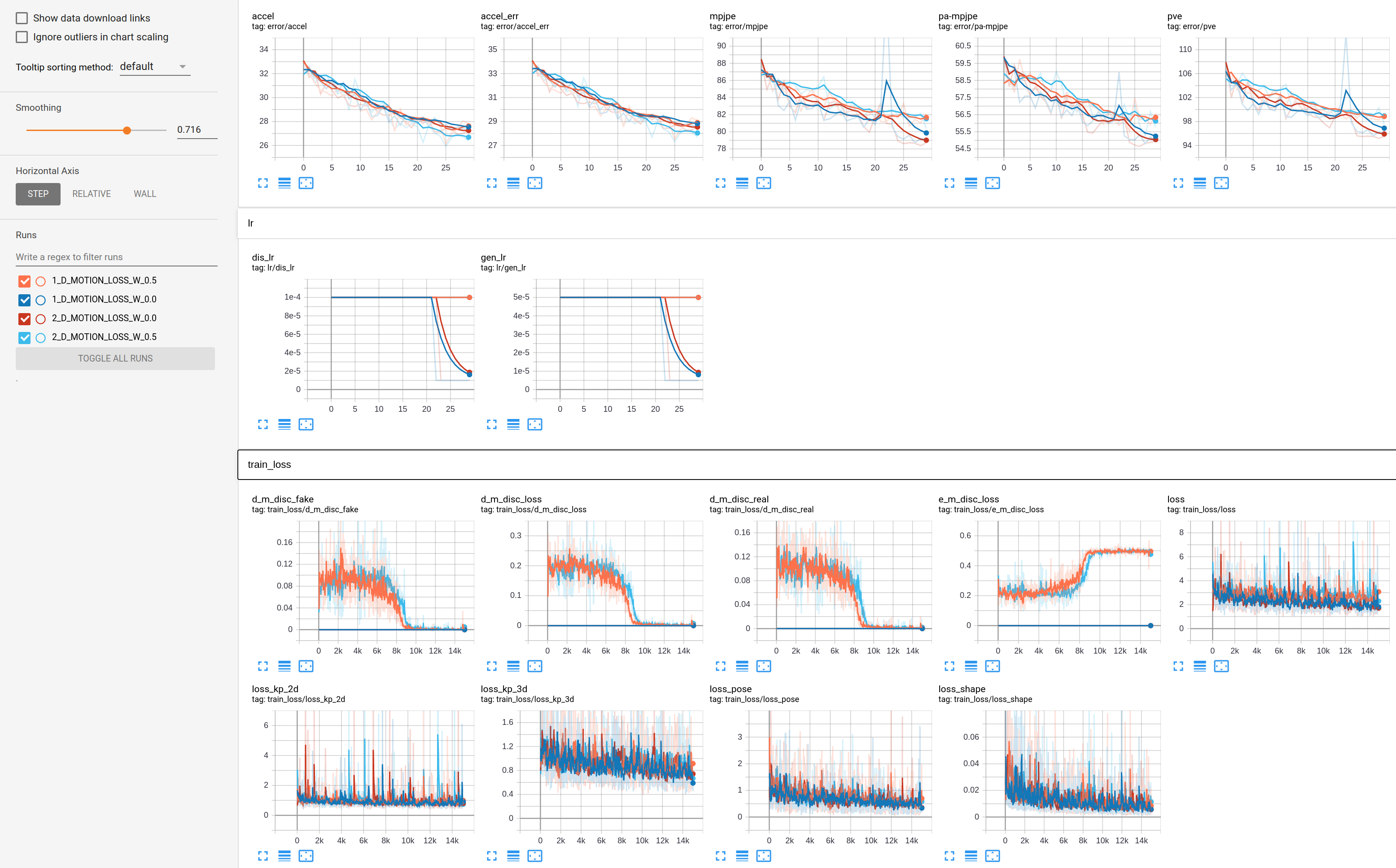Screen dimensions: 1396x868
Task: Expand gen_lr chart to full size
Action: [491, 424]
